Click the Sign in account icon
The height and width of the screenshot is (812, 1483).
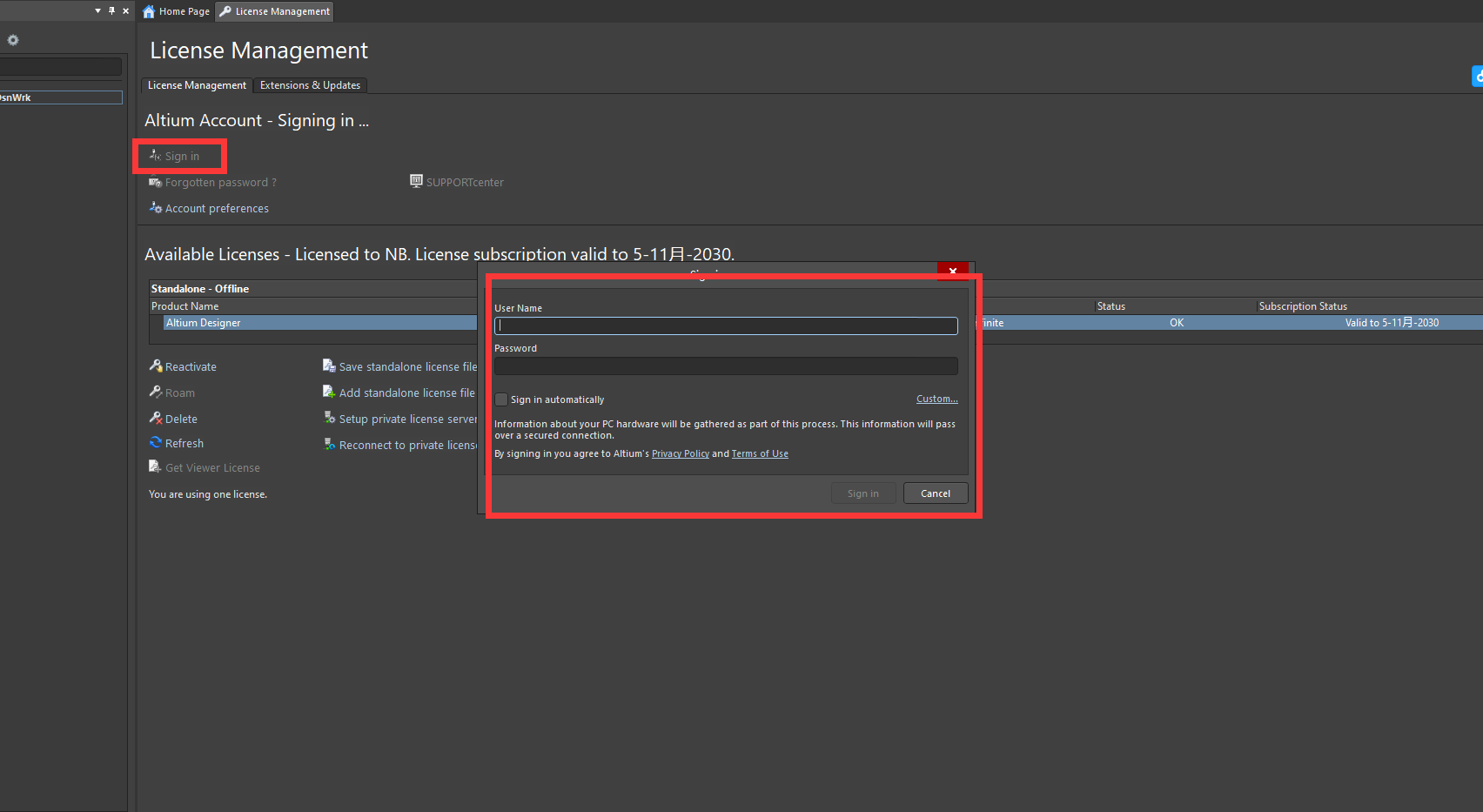[155, 156]
